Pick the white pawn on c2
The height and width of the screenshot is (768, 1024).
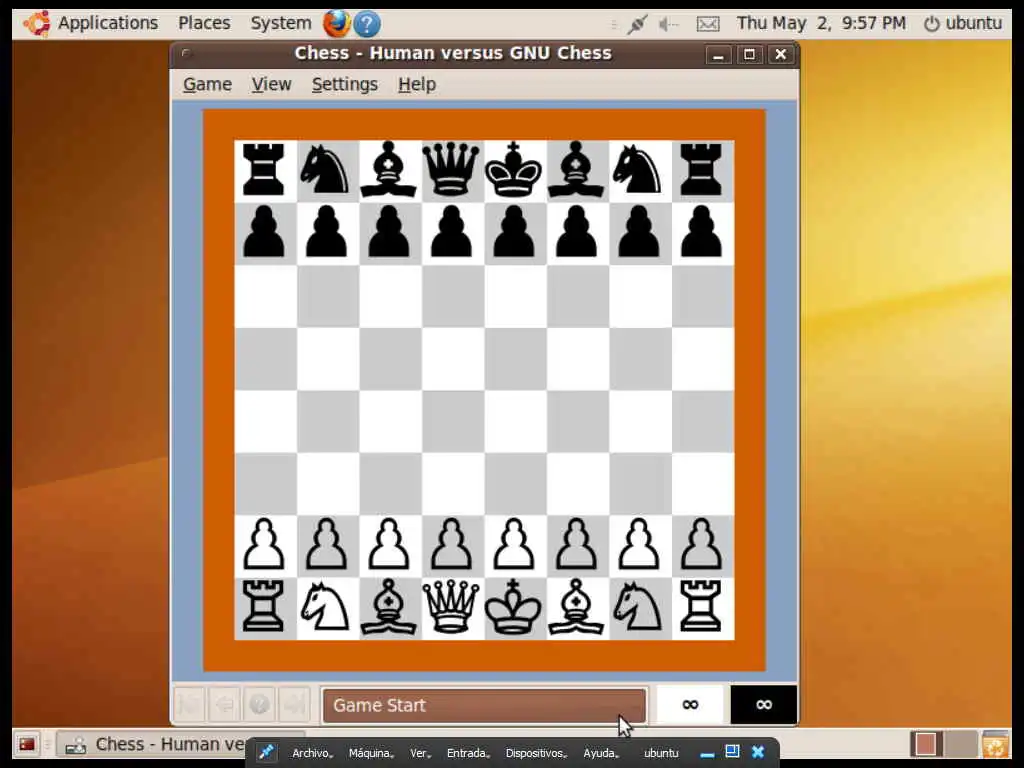click(x=389, y=544)
